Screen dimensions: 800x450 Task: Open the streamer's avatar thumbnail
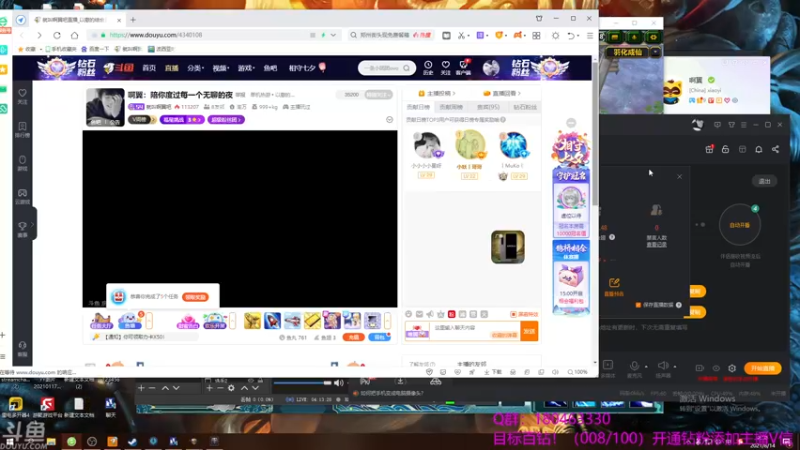click(x=105, y=107)
